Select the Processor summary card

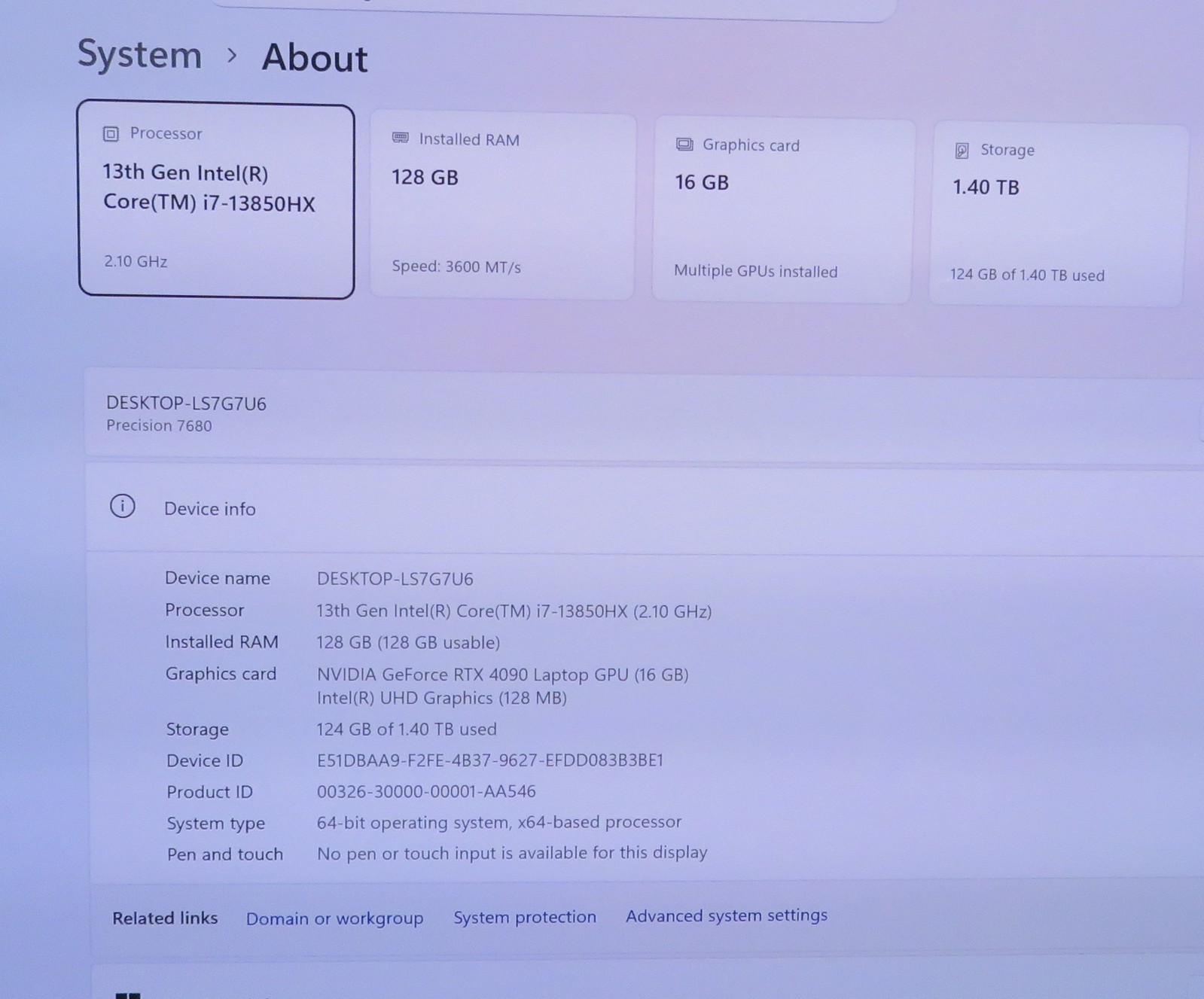[216, 200]
